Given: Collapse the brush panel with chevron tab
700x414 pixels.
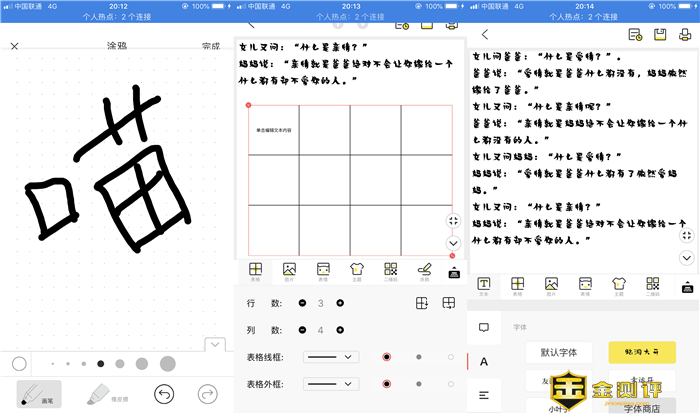Looking at the screenshot, I should coord(213,344).
